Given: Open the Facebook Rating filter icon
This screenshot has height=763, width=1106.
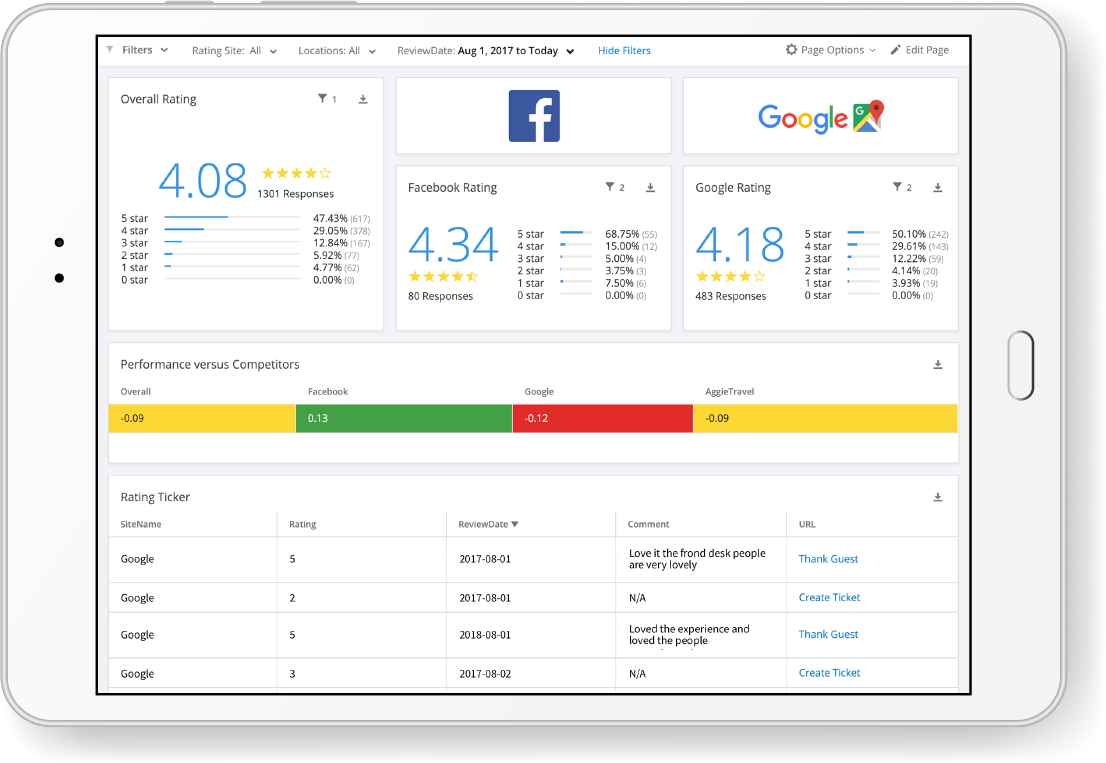Looking at the screenshot, I should tap(609, 187).
